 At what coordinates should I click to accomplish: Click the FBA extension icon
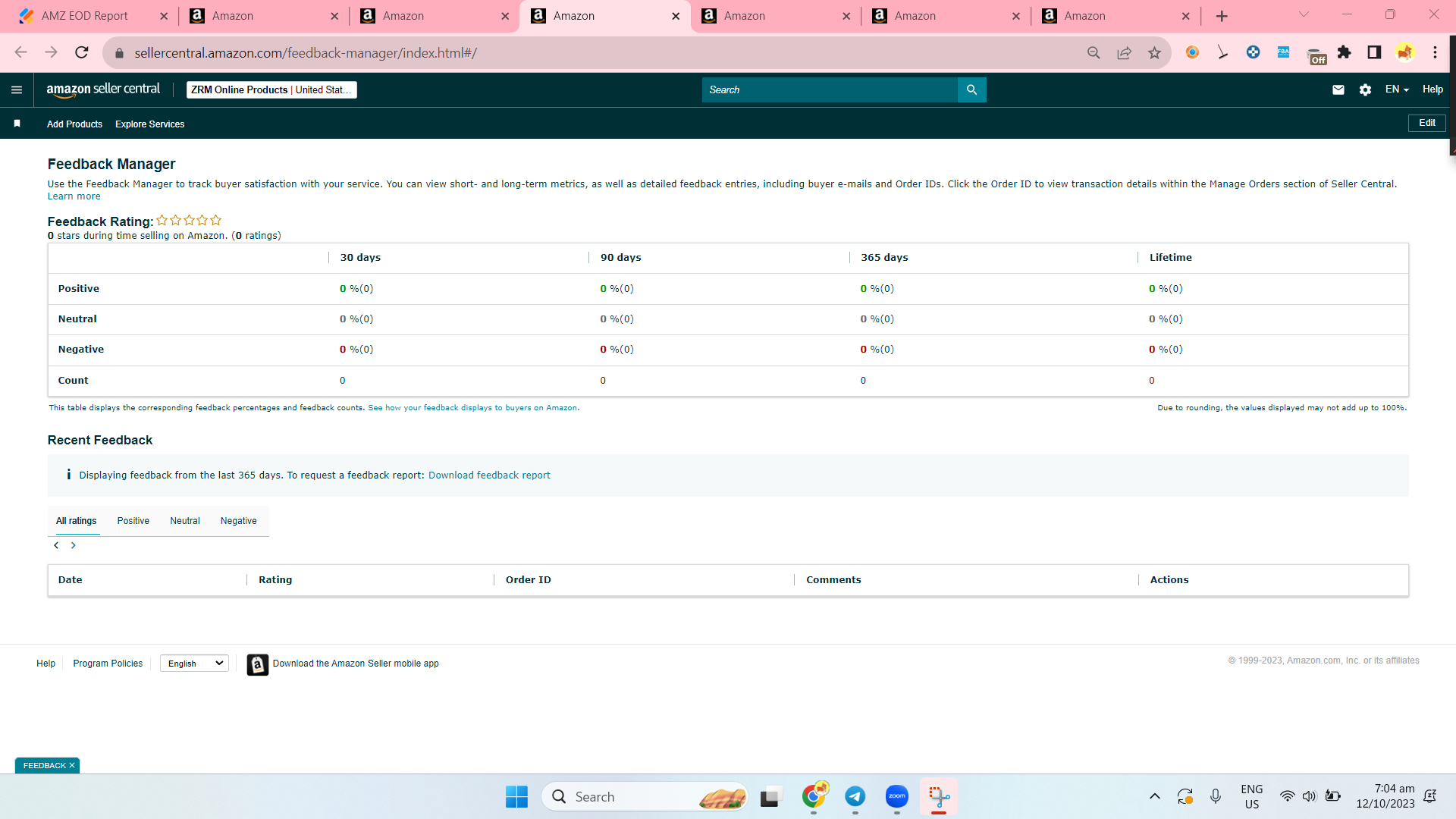point(1283,52)
